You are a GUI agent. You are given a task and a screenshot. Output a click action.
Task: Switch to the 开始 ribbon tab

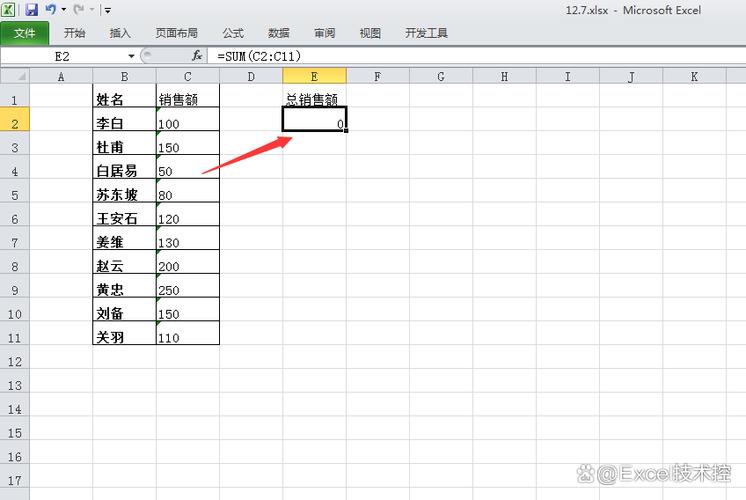(75, 33)
